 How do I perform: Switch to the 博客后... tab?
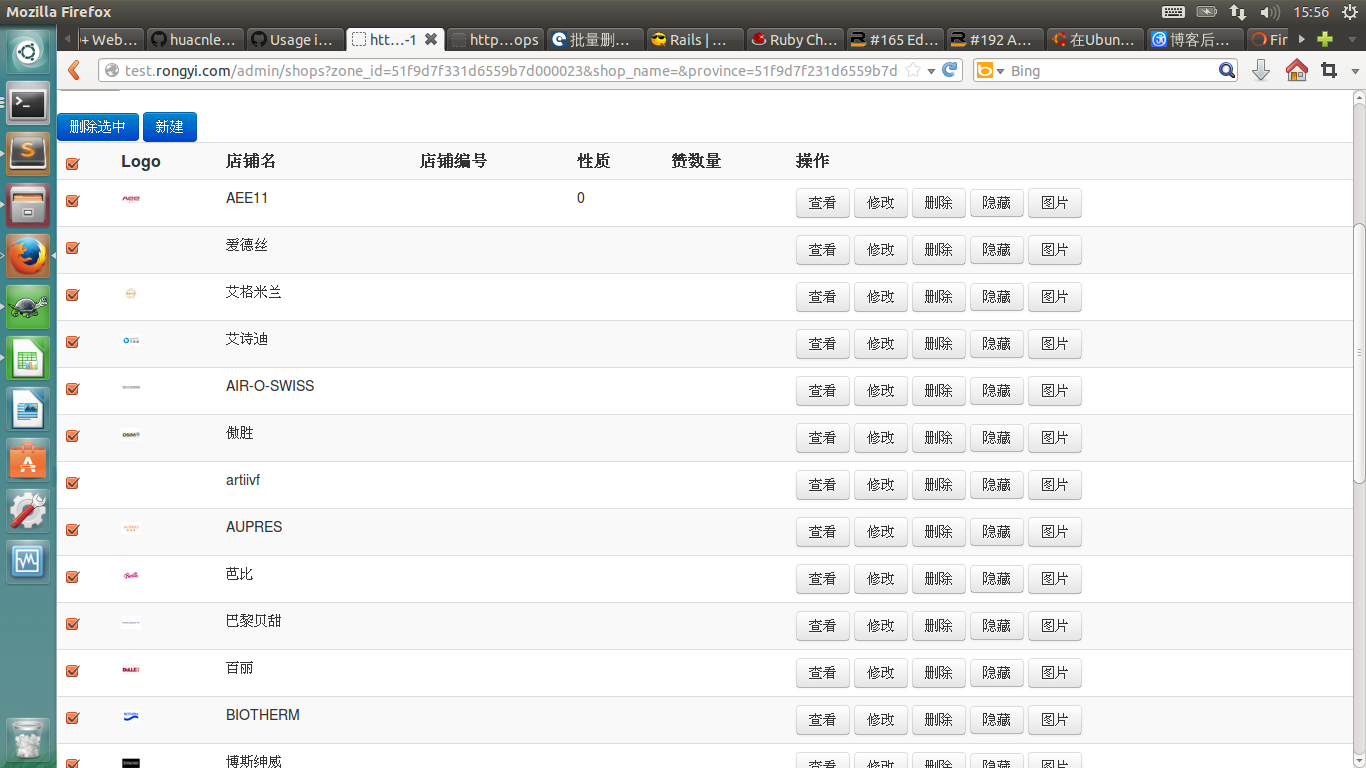coord(1195,40)
